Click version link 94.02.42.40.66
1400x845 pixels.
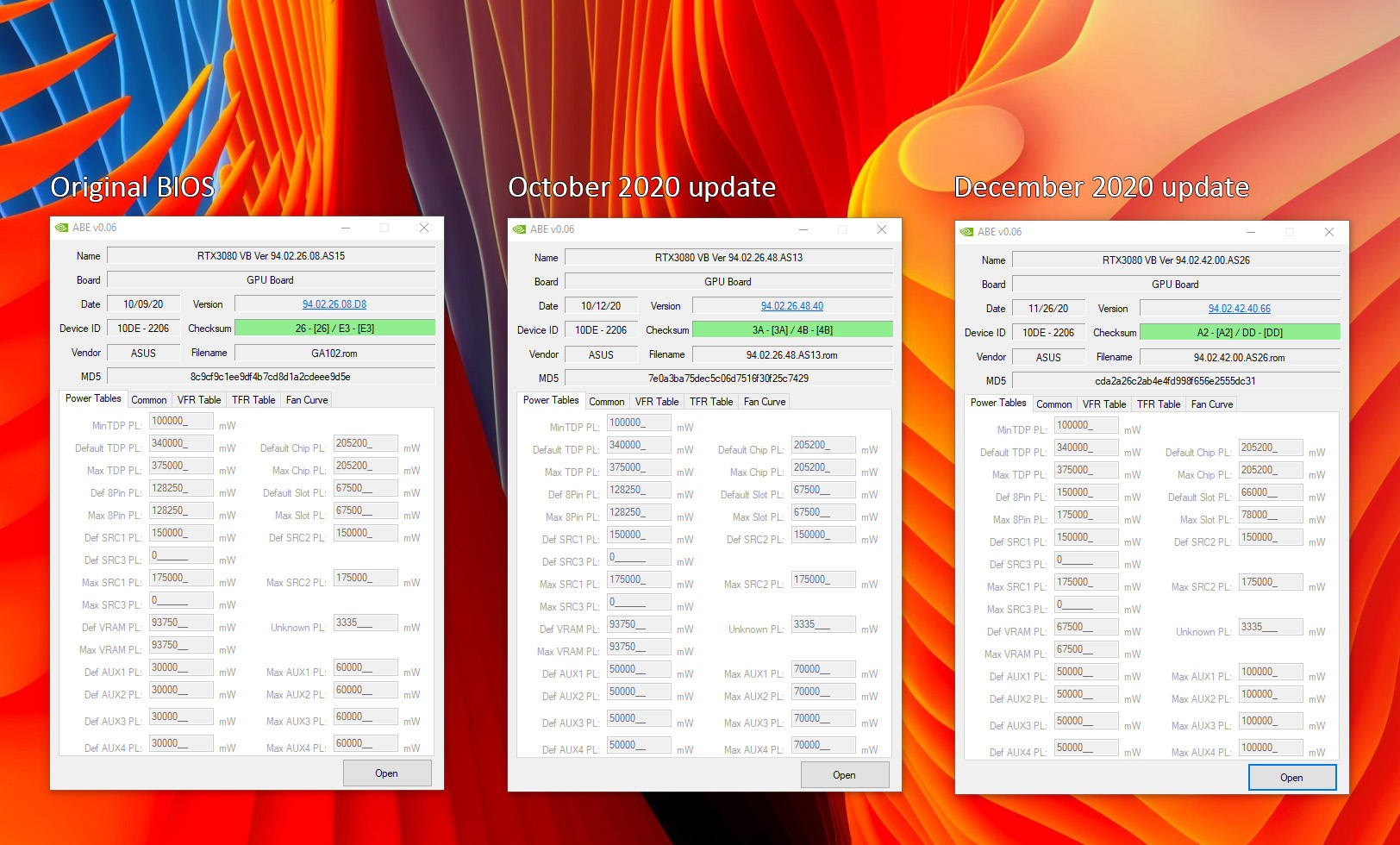[x=1240, y=309]
